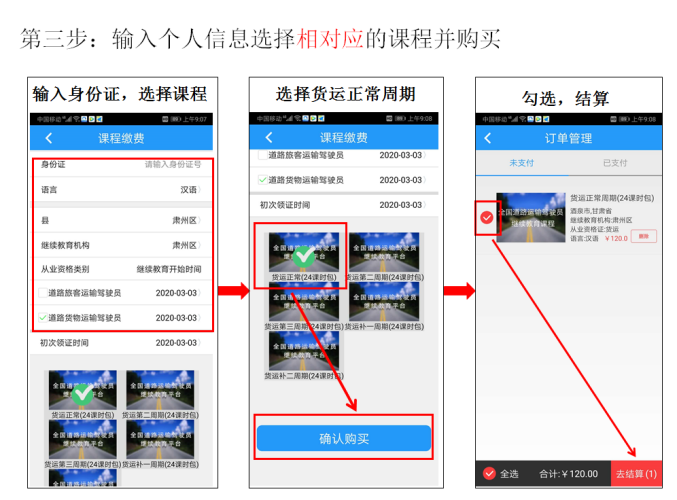Select 货运第二周期 course in middle screen
Viewport: 677px width, 500px height.
382,254
